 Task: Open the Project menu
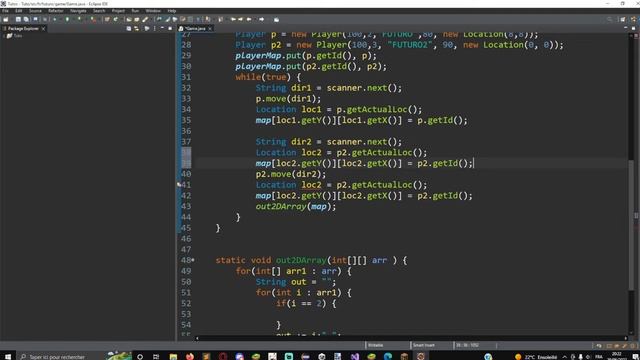[118, 11]
